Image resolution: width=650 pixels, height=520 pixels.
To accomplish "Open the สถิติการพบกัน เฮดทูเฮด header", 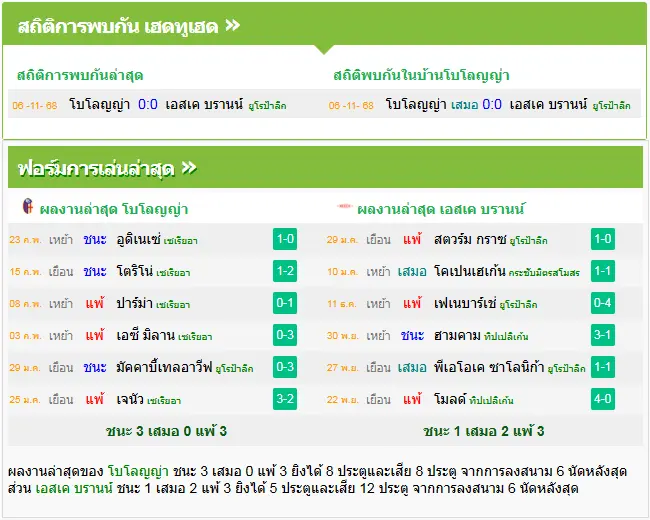I will pos(325,25).
